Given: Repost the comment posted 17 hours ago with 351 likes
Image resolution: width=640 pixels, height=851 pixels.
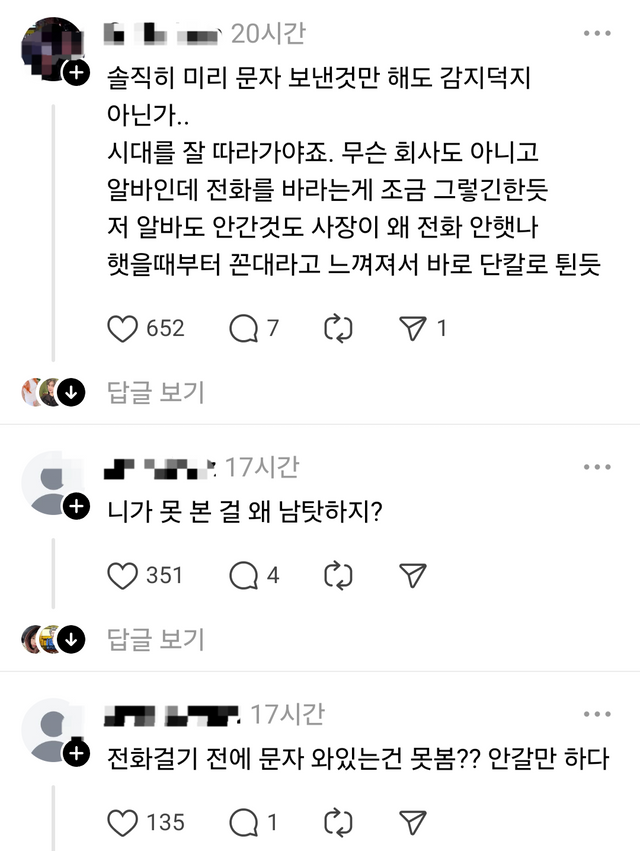Looking at the screenshot, I should (x=339, y=574).
